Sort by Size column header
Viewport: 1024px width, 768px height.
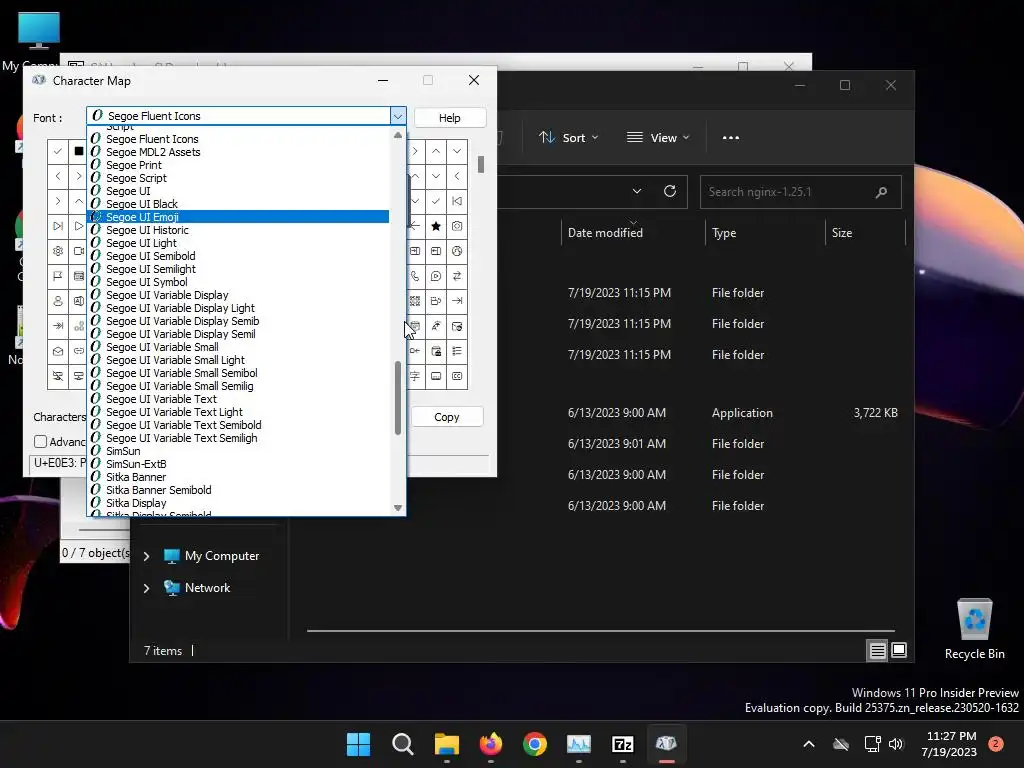click(x=842, y=232)
